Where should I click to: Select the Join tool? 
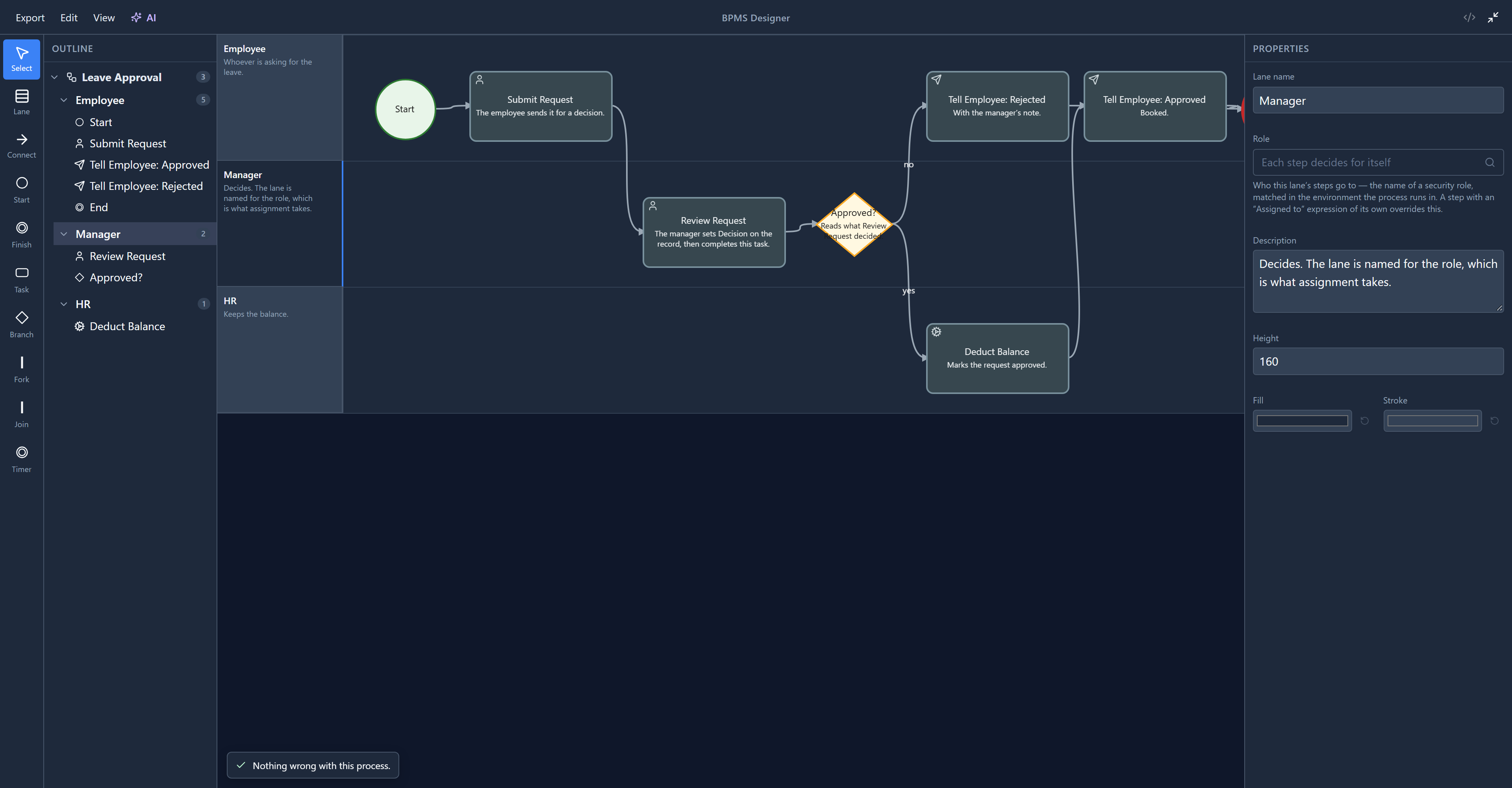click(22, 414)
